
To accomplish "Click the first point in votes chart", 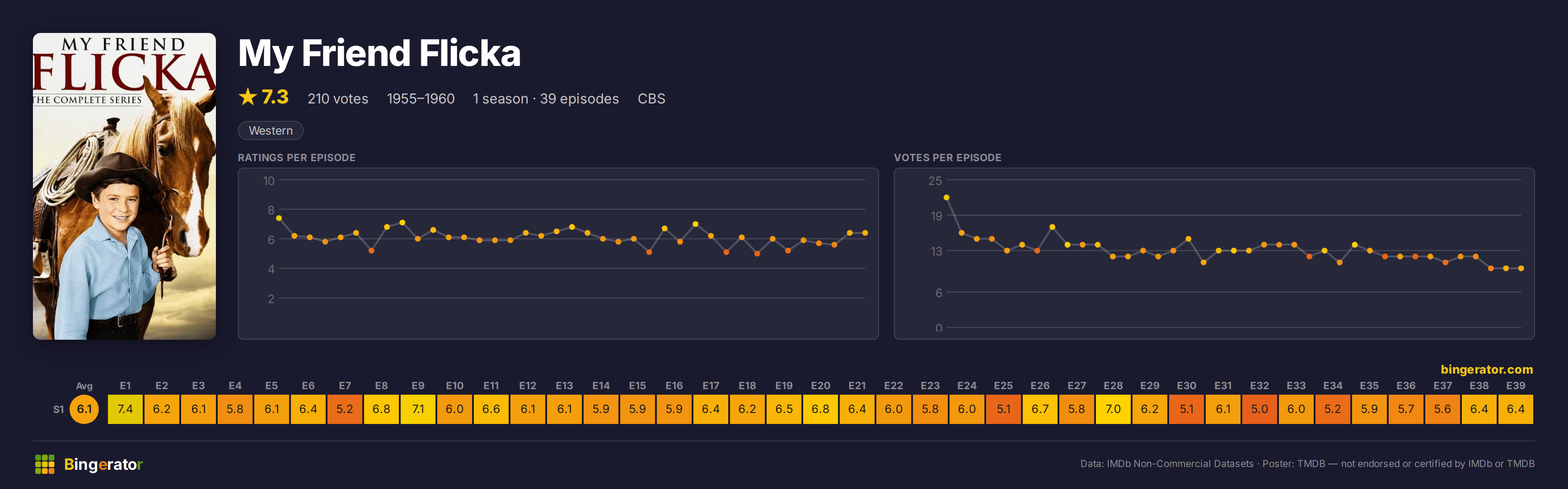I will [x=946, y=197].
